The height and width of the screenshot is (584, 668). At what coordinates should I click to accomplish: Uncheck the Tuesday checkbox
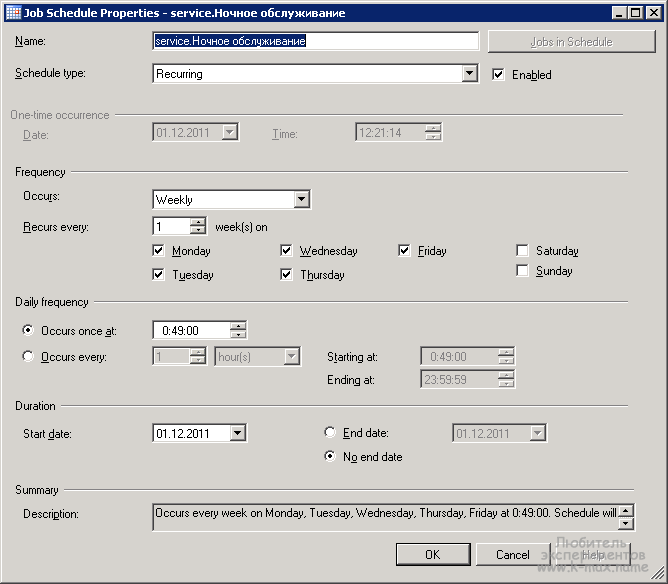point(158,274)
